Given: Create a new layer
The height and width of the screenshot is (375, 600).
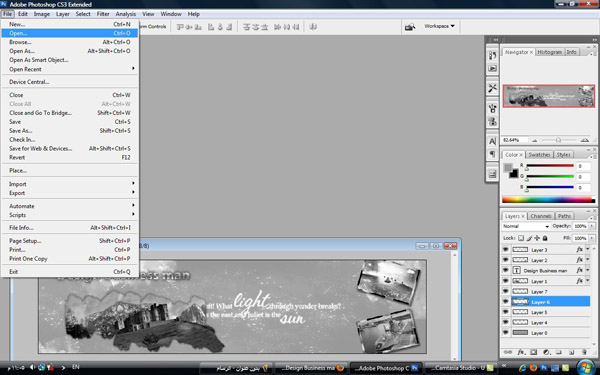Looking at the screenshot, I should 571,352.
